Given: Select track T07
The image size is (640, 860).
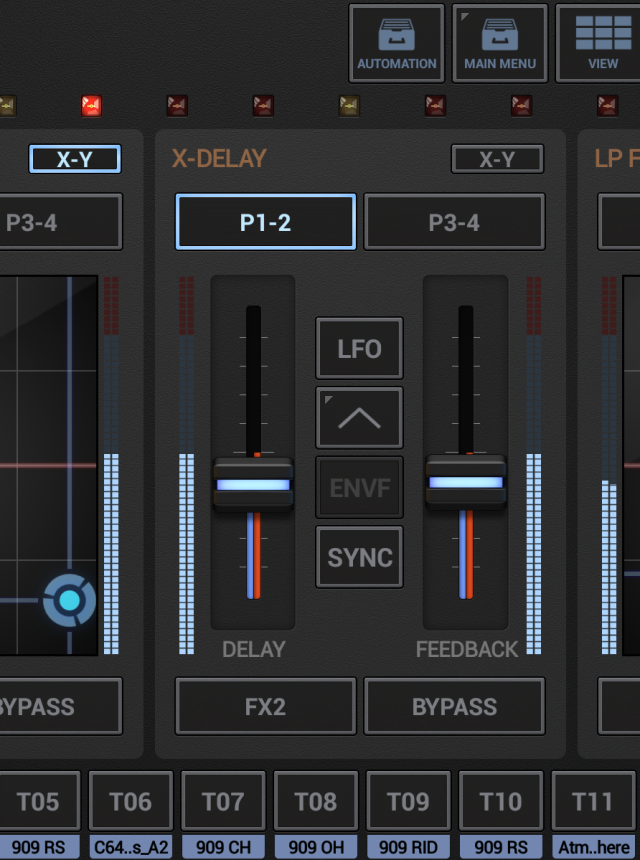Looking at the screenshot, I should (223, 801).
